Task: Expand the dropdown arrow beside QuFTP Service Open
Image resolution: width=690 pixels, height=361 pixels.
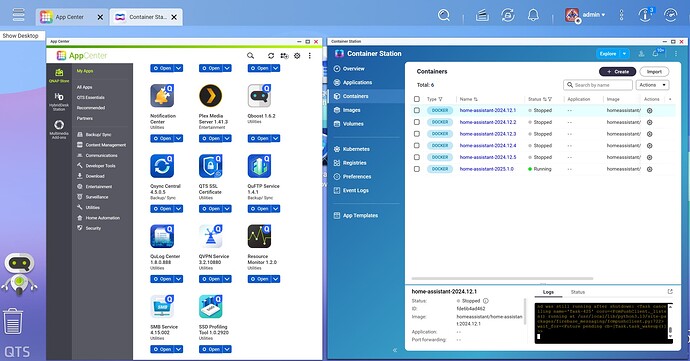Action: pos(275,209)
